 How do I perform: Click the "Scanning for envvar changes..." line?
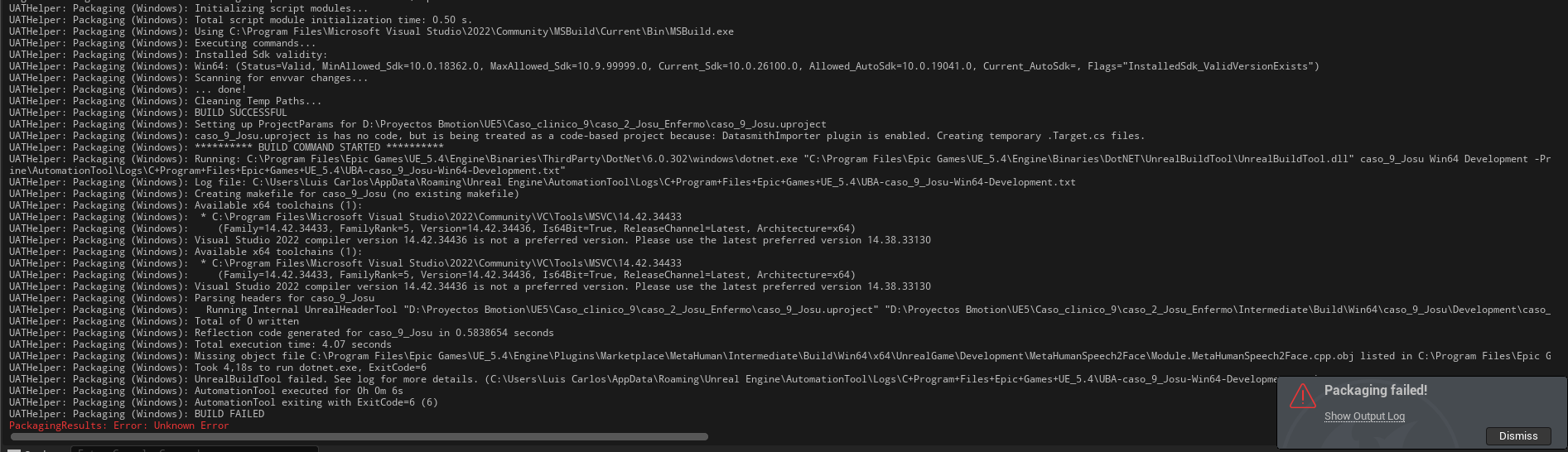tap(281, 78)
